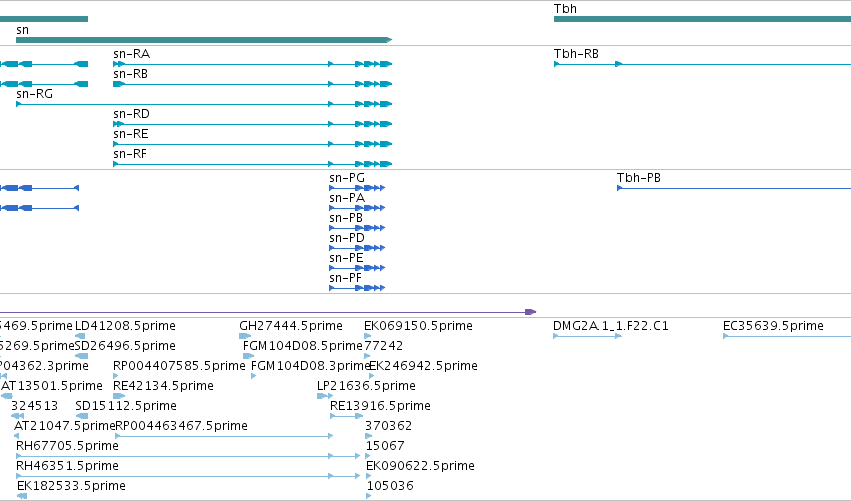Click the AT13501.5prime label

52,386
